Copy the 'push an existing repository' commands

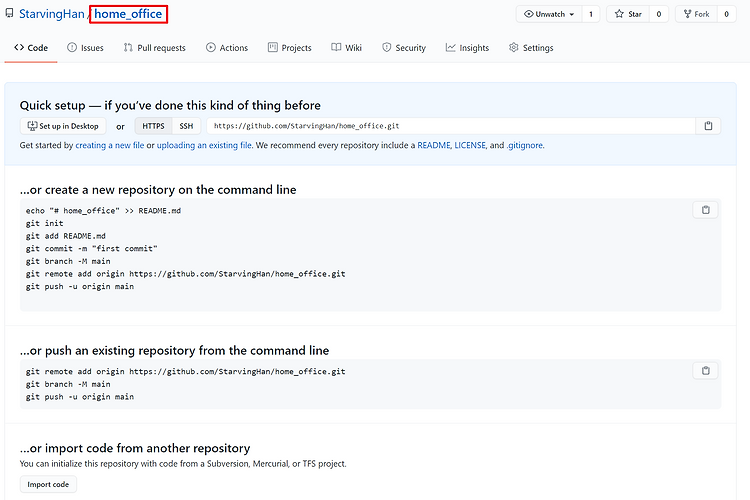706,371
